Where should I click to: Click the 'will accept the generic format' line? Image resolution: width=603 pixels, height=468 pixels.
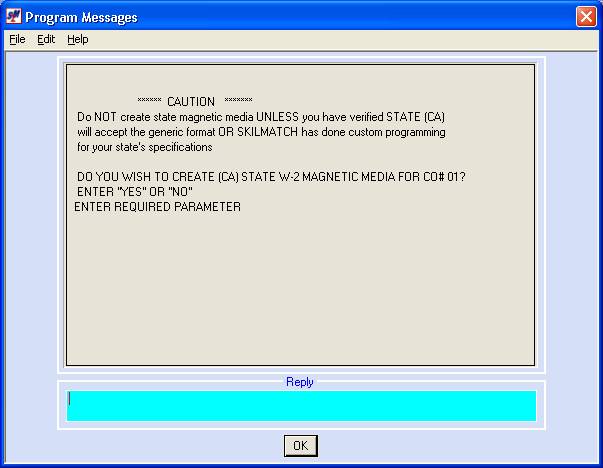click(x=261, y=132)
